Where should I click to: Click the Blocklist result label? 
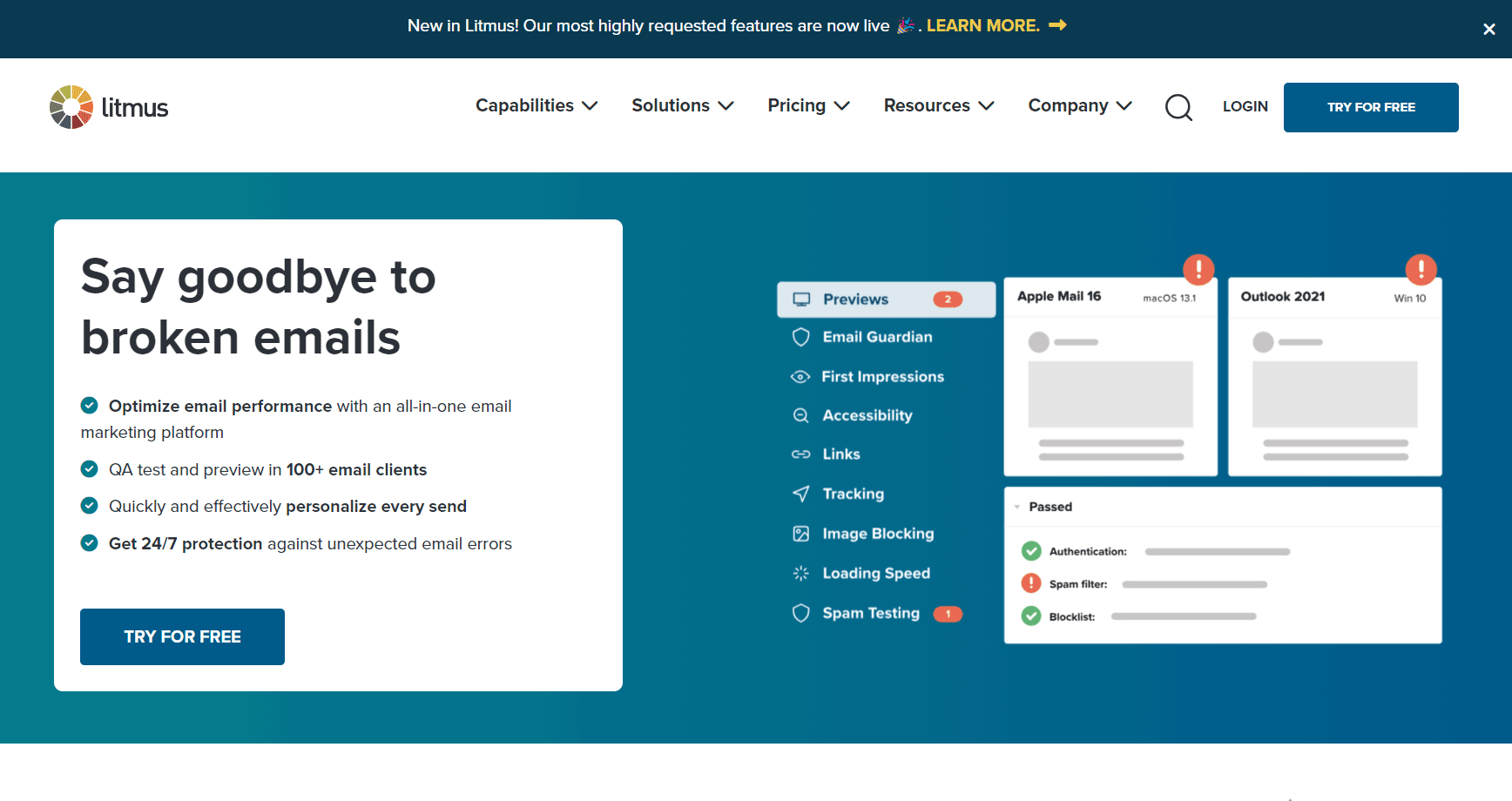[x=1072, y=616]
